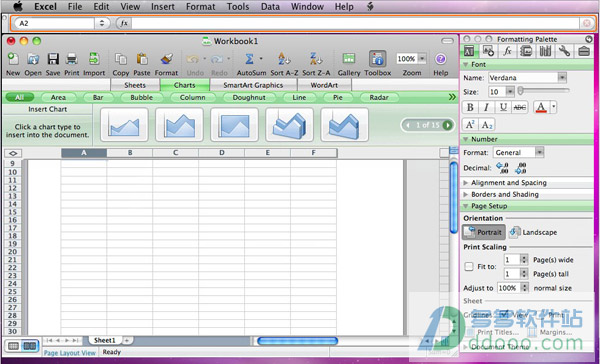Open the number Format dropdown

[539, 152]
